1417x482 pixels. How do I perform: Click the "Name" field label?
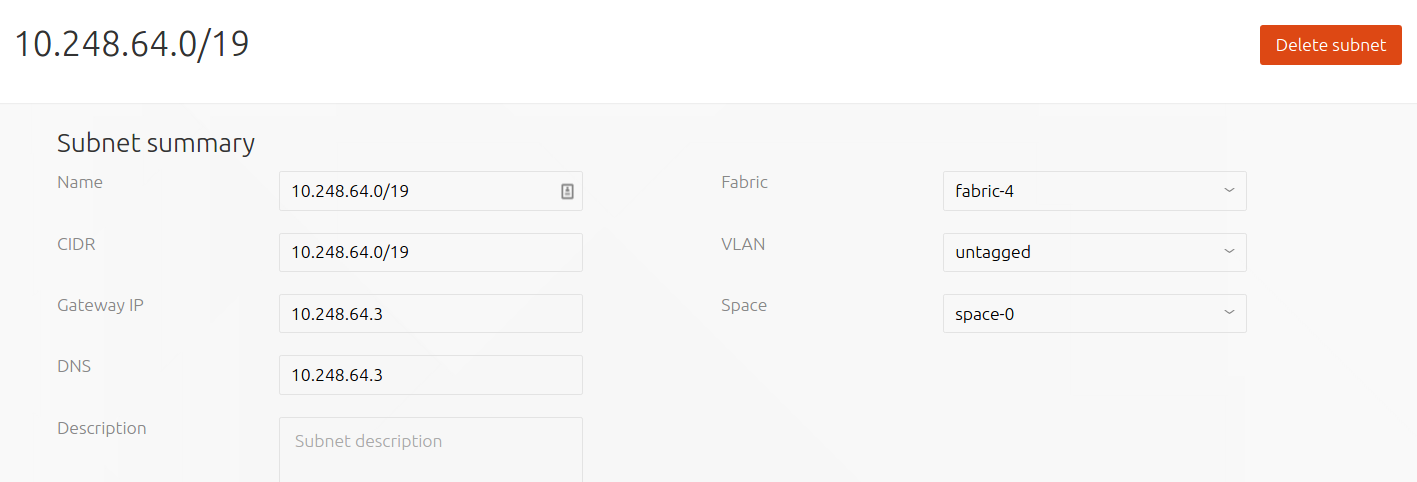[x=80, y=182]
